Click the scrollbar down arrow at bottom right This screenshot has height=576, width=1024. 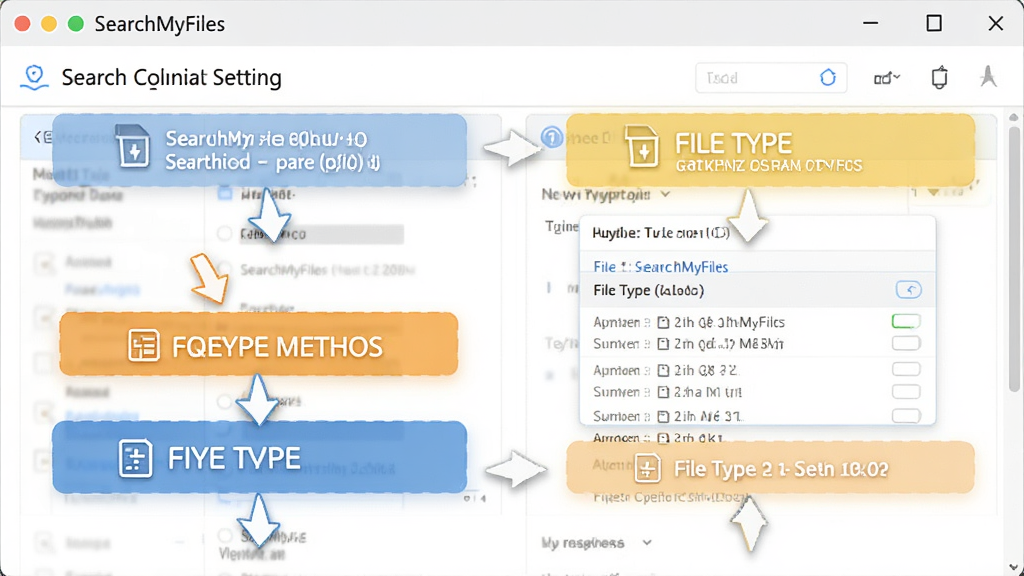tap(1014, 567)
